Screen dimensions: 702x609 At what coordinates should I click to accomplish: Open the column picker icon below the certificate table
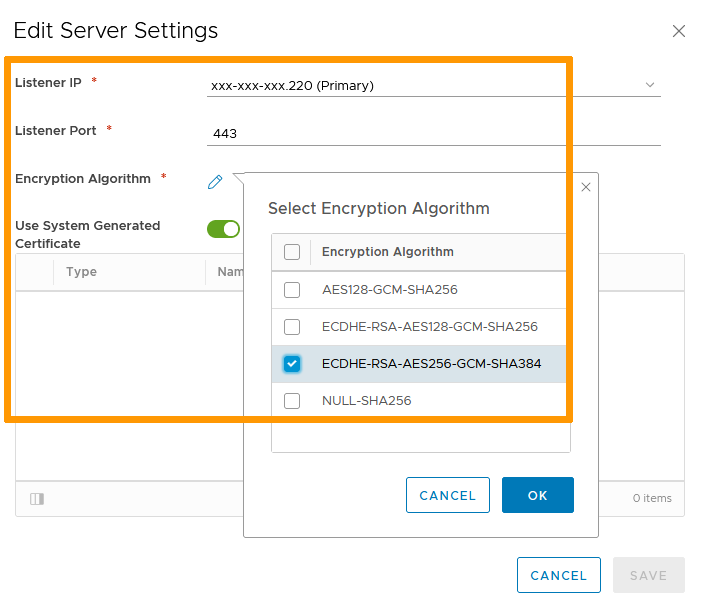pyautogui.click(x=37, y=498)
